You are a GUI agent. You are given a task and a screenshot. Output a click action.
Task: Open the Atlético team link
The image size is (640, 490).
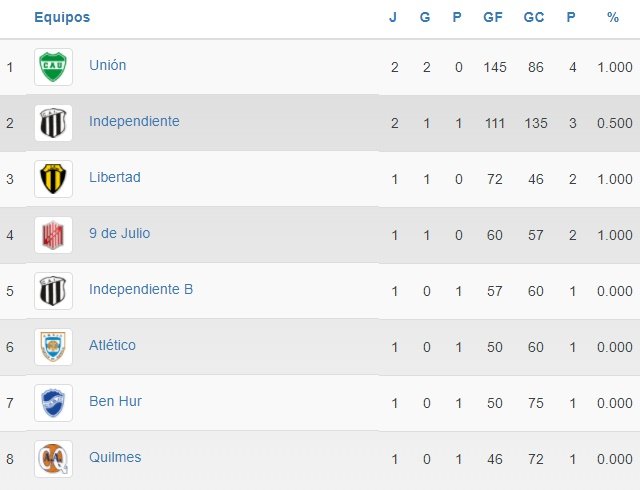point(112,345)
